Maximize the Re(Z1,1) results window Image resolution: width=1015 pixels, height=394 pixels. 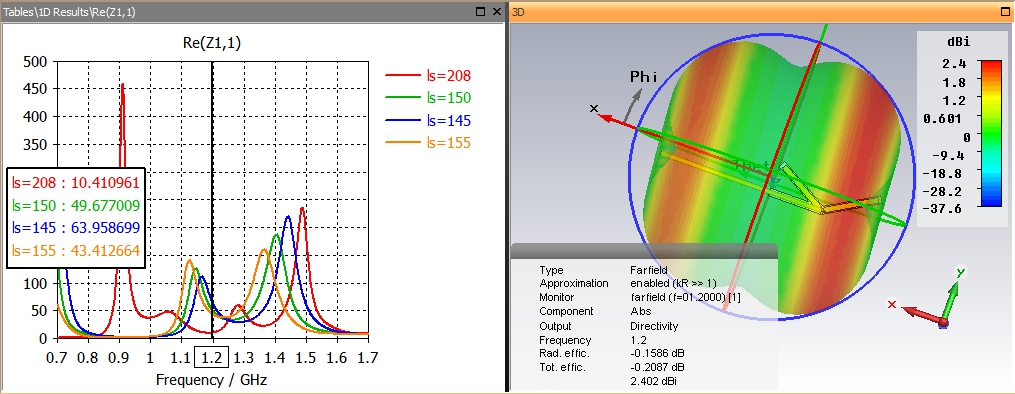(480, 11)
